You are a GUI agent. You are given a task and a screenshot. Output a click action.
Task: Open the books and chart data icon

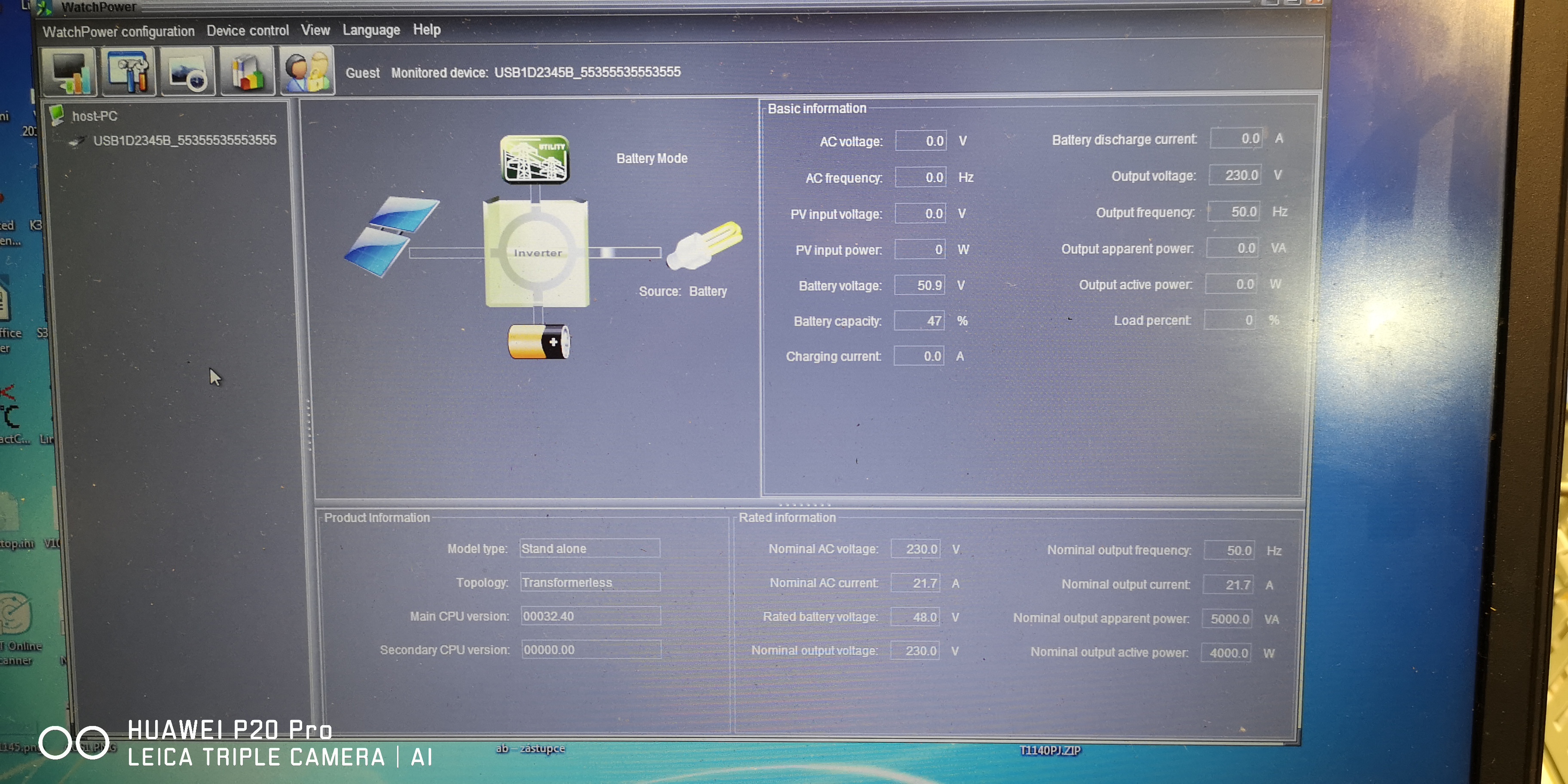click(x=247, y=73)
